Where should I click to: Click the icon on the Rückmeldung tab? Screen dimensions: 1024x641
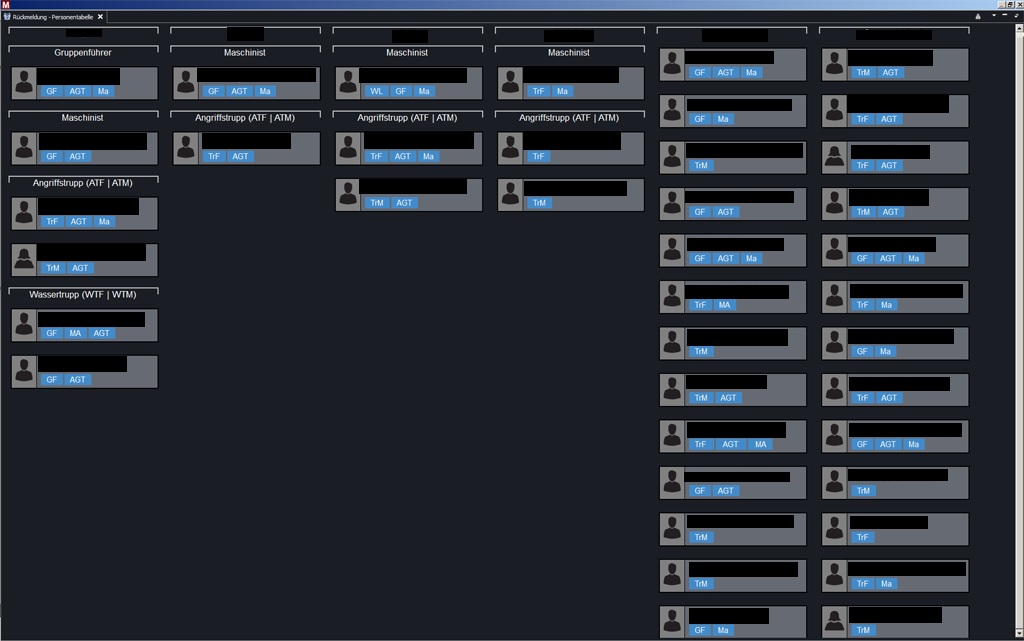point(7,17)
